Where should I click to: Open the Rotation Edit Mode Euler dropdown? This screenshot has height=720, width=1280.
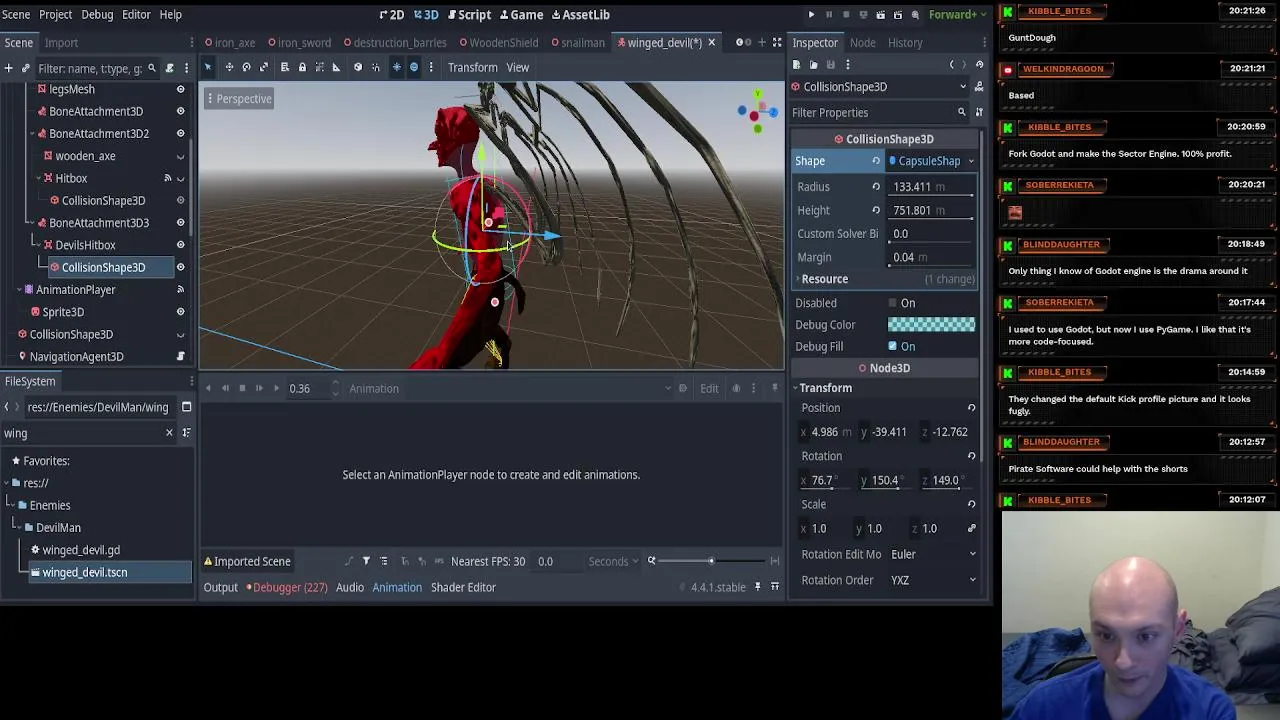click(932, 554)
